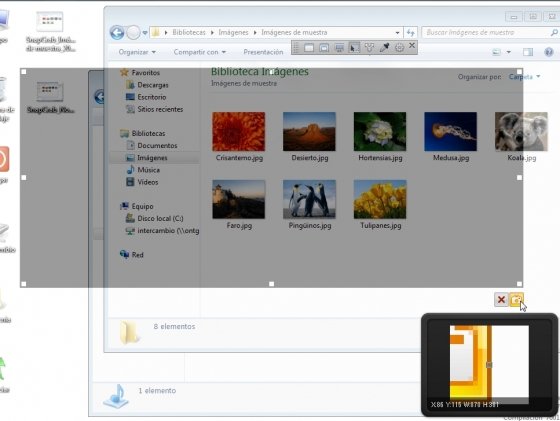The width and height of the screenshot is (560, 421).
Task: Click Back button of rear Explorer window
Action: [99, 97]
